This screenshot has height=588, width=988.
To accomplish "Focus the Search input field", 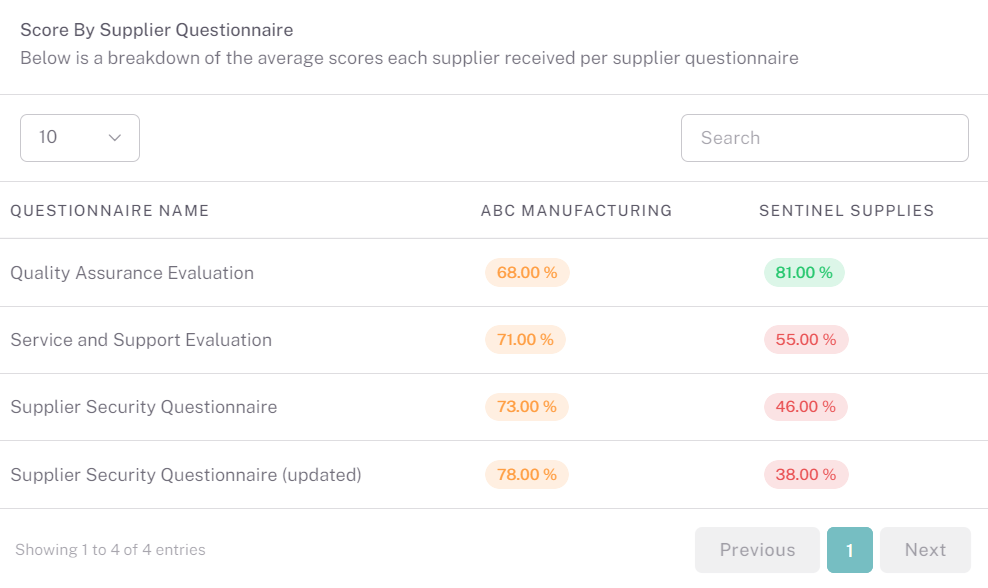I will click(824, 137).
